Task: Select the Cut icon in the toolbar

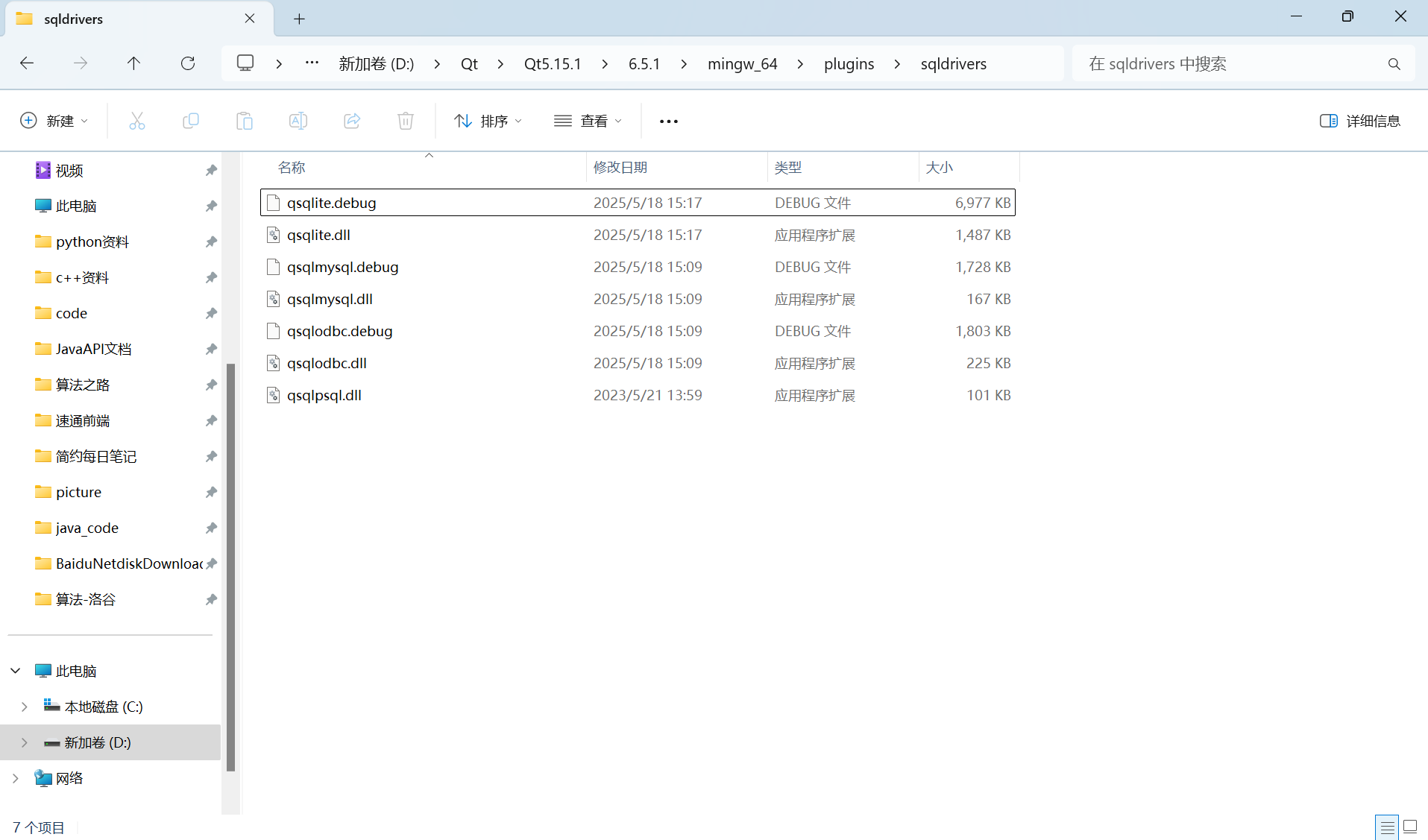Action: (137, 120)
